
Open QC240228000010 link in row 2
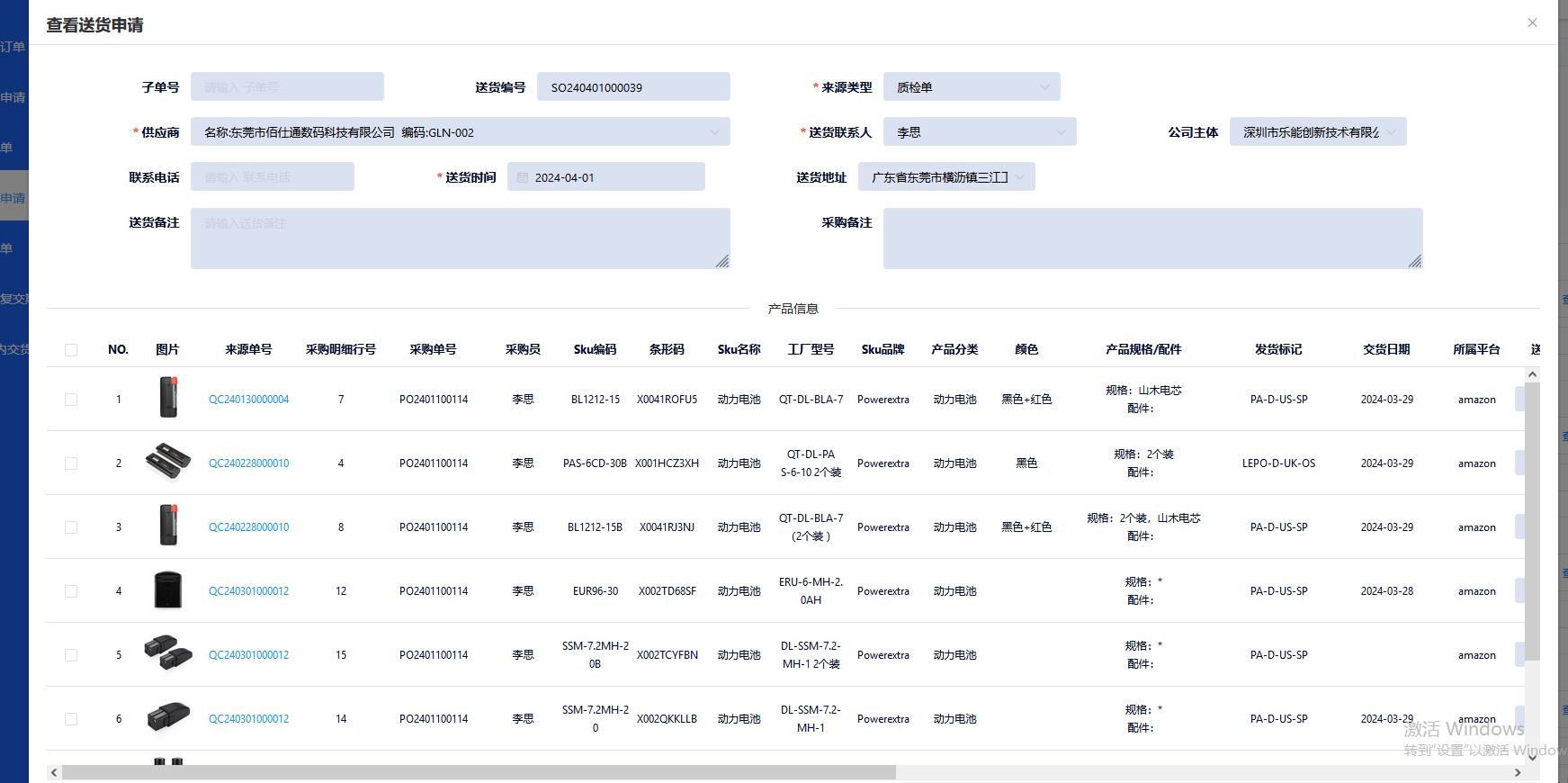(249, 463)
